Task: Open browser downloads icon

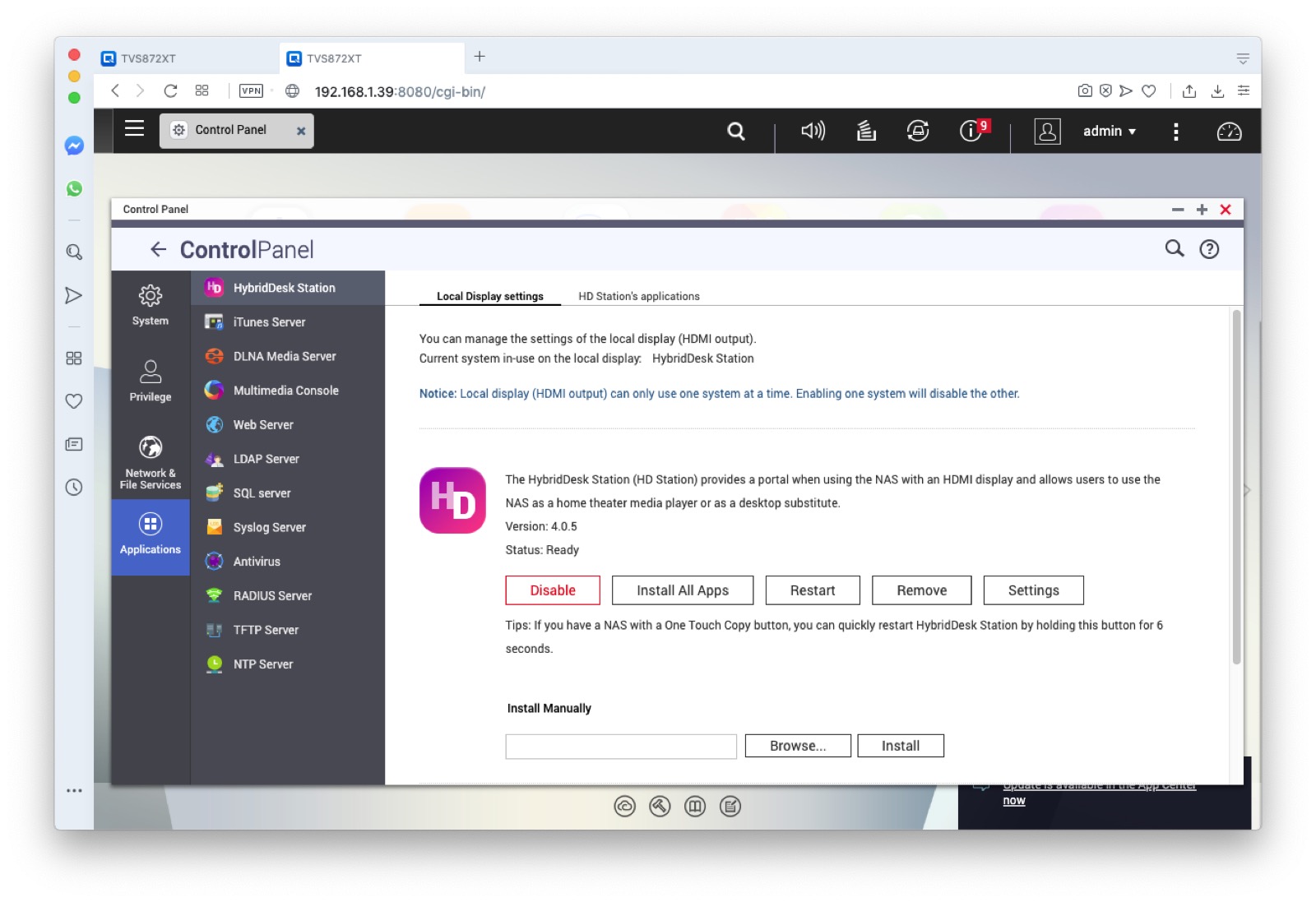Action: [1217, 90]
